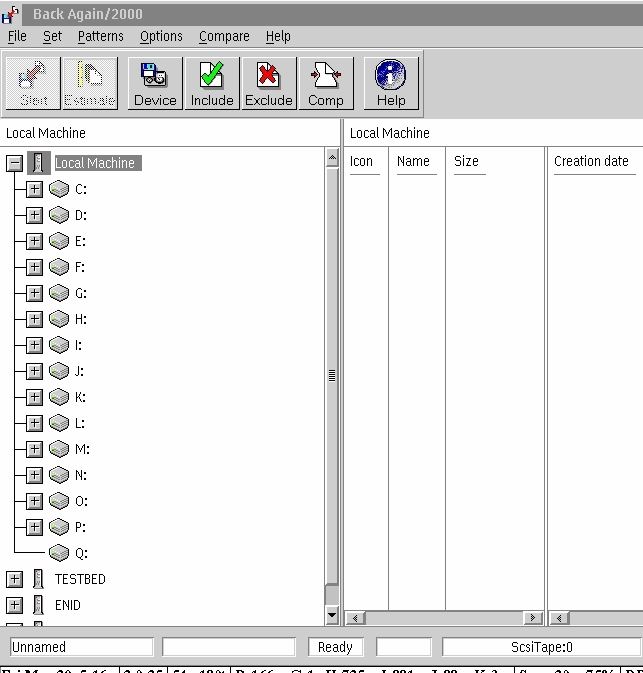
Task: Click the G: drive icon
Action: click(x=59, y=293)
